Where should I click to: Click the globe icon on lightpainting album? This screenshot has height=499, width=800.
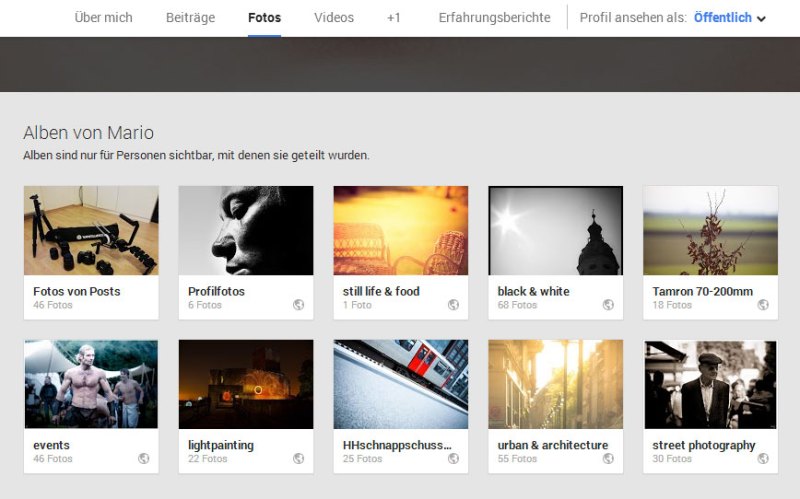tap(298, 459)
